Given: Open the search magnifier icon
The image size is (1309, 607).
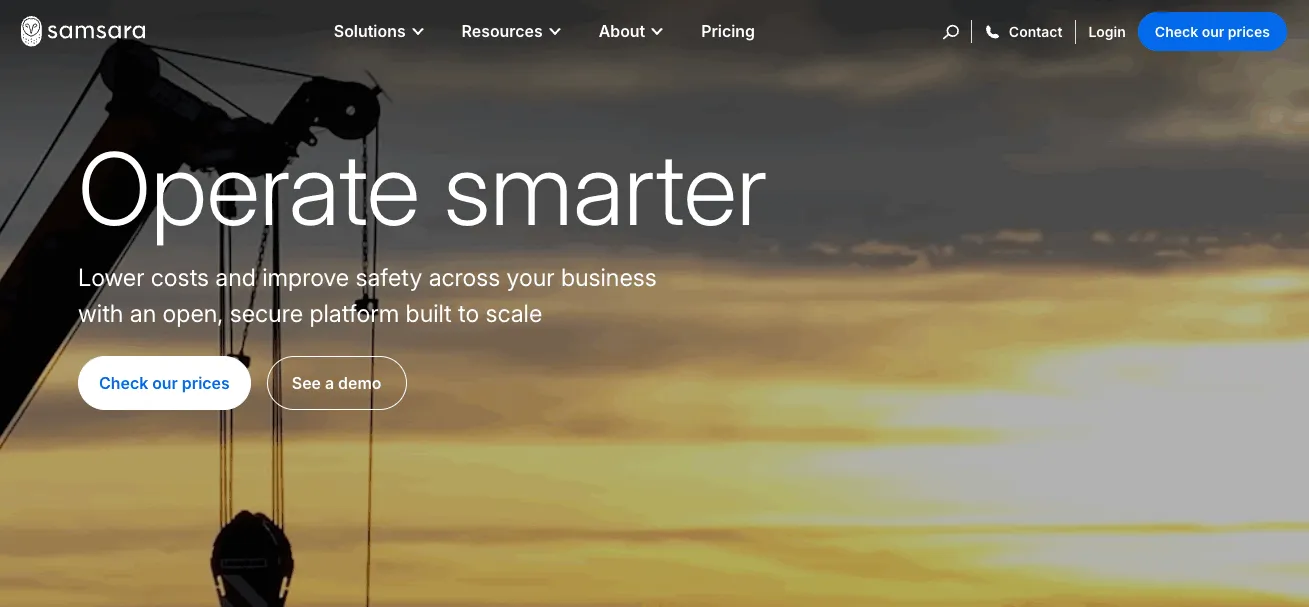Looking at the screenshot, I should point(951,32).
